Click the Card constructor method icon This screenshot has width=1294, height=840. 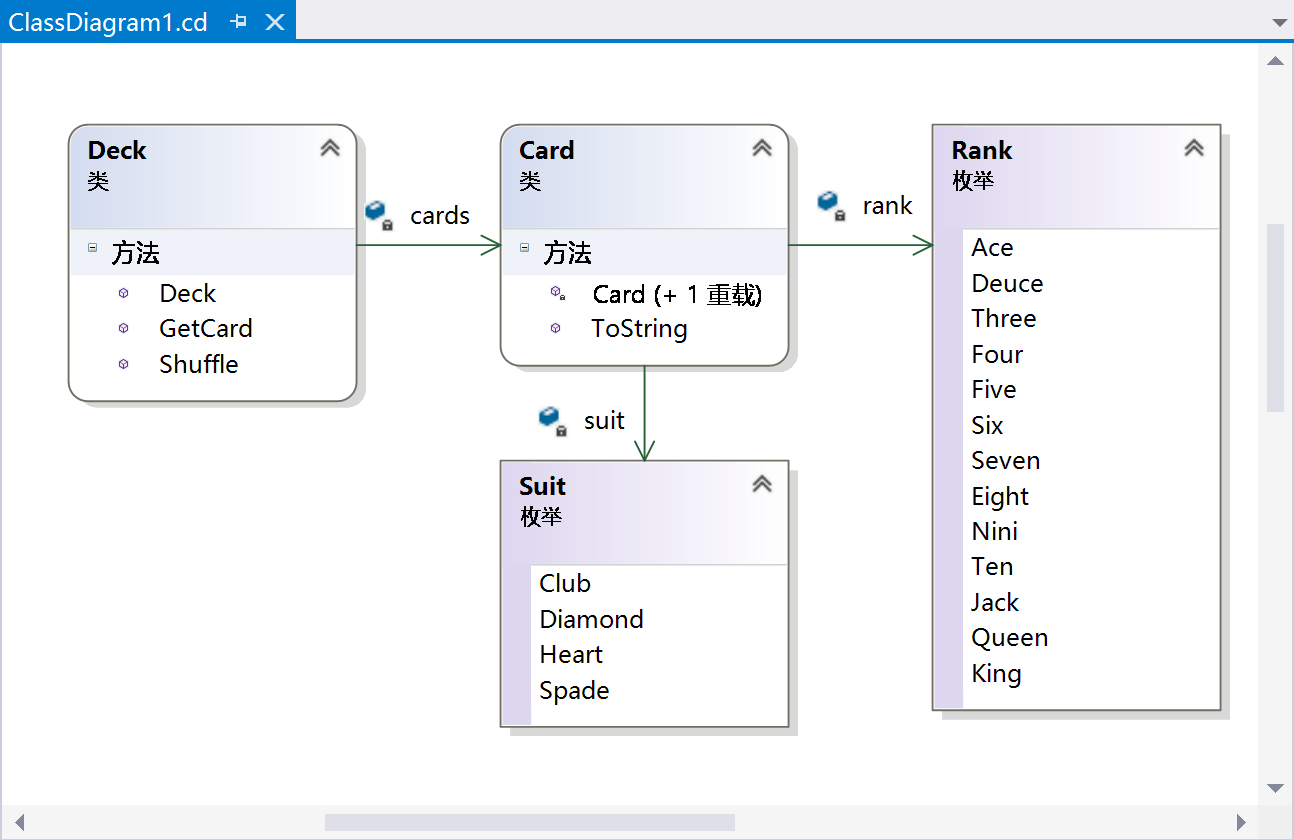(x=557, y=294)
